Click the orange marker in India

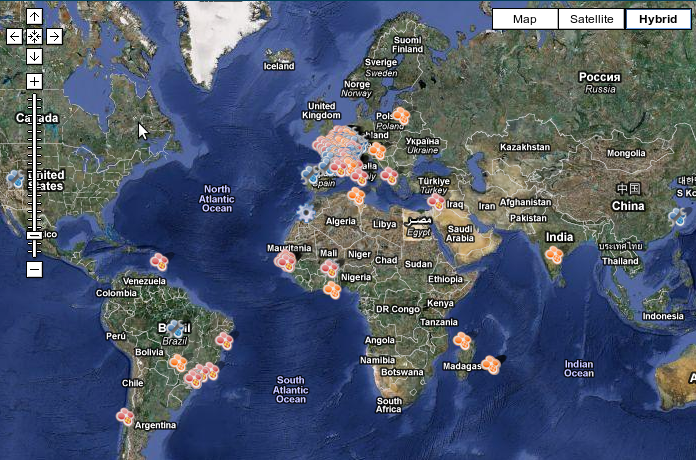(x=554, y=255)
